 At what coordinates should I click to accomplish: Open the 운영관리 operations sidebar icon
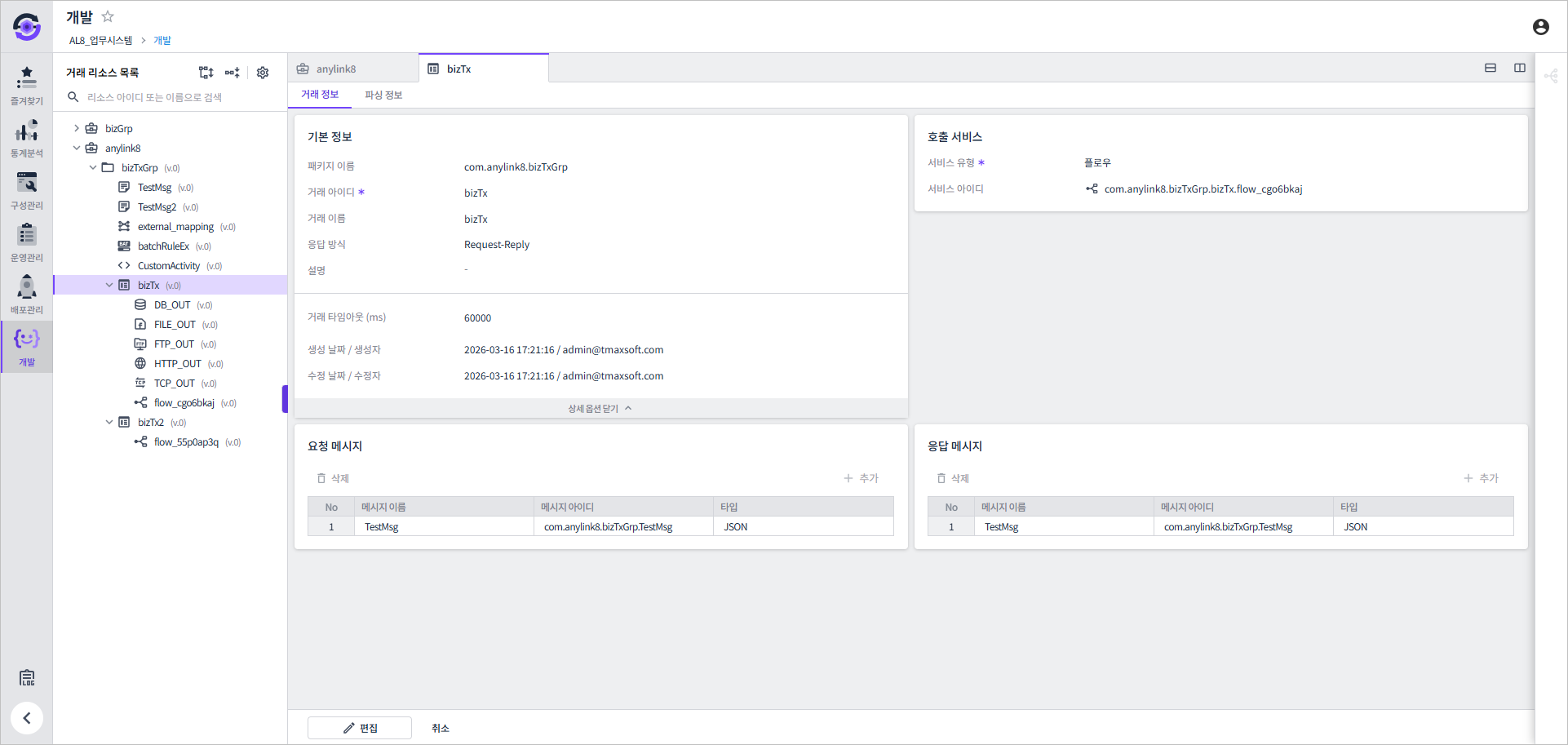pyautogui.click(x=27, y=242)
